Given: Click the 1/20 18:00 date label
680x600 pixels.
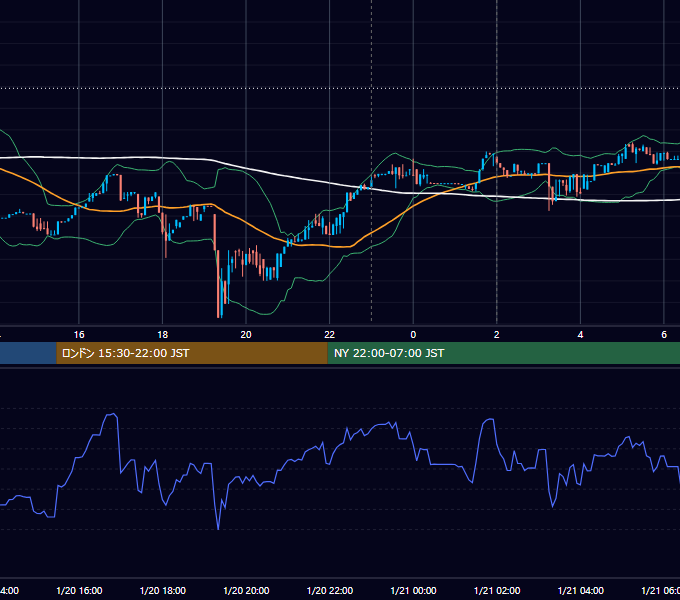Looking at the screenshot, I should tap(163, 590).
